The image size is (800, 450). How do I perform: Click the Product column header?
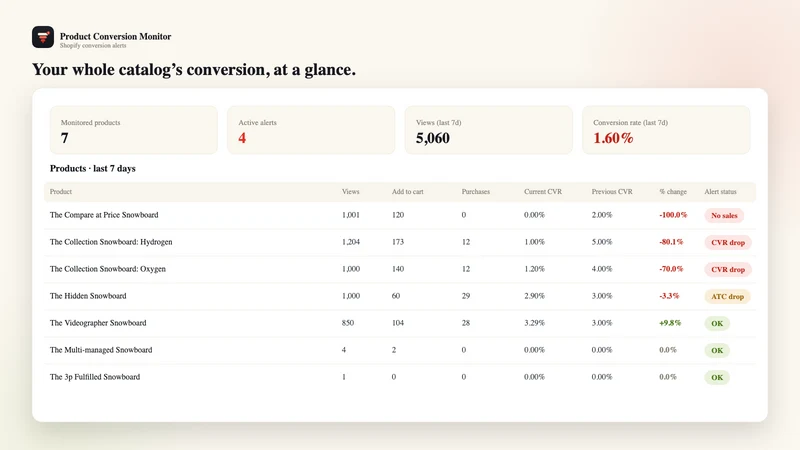61,192
